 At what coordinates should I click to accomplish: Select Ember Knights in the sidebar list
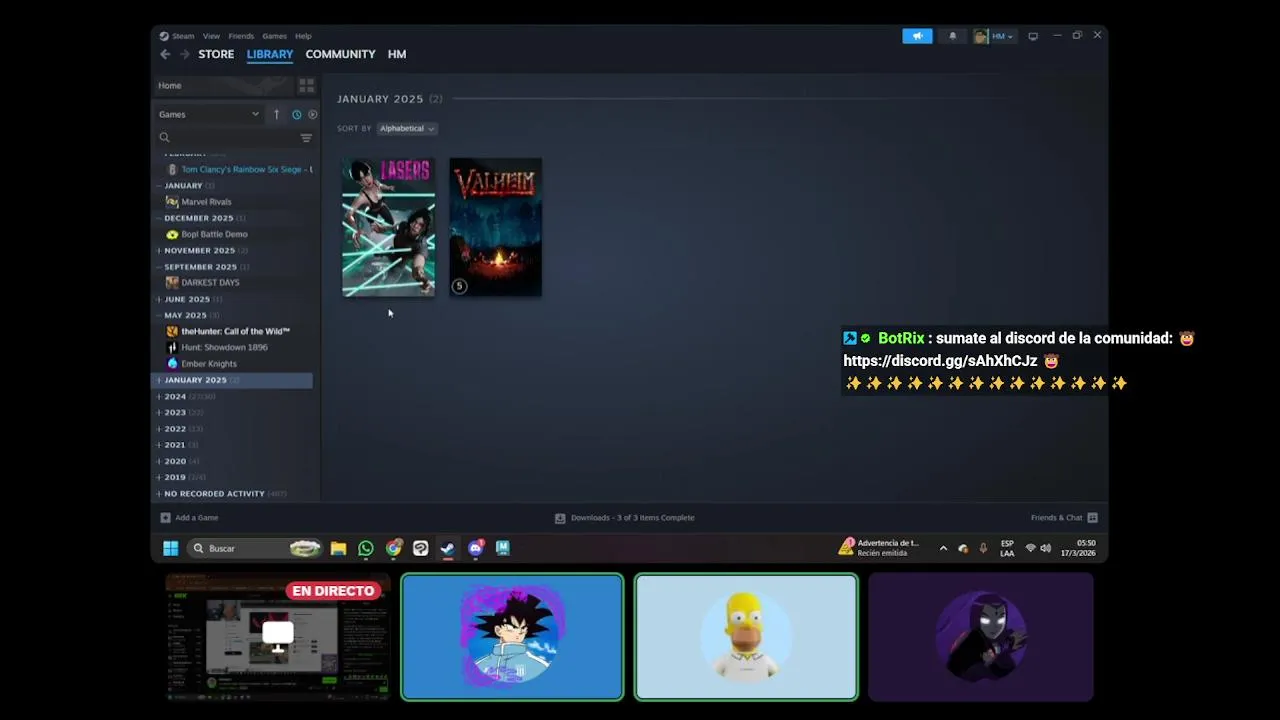(x=209, y=364)
